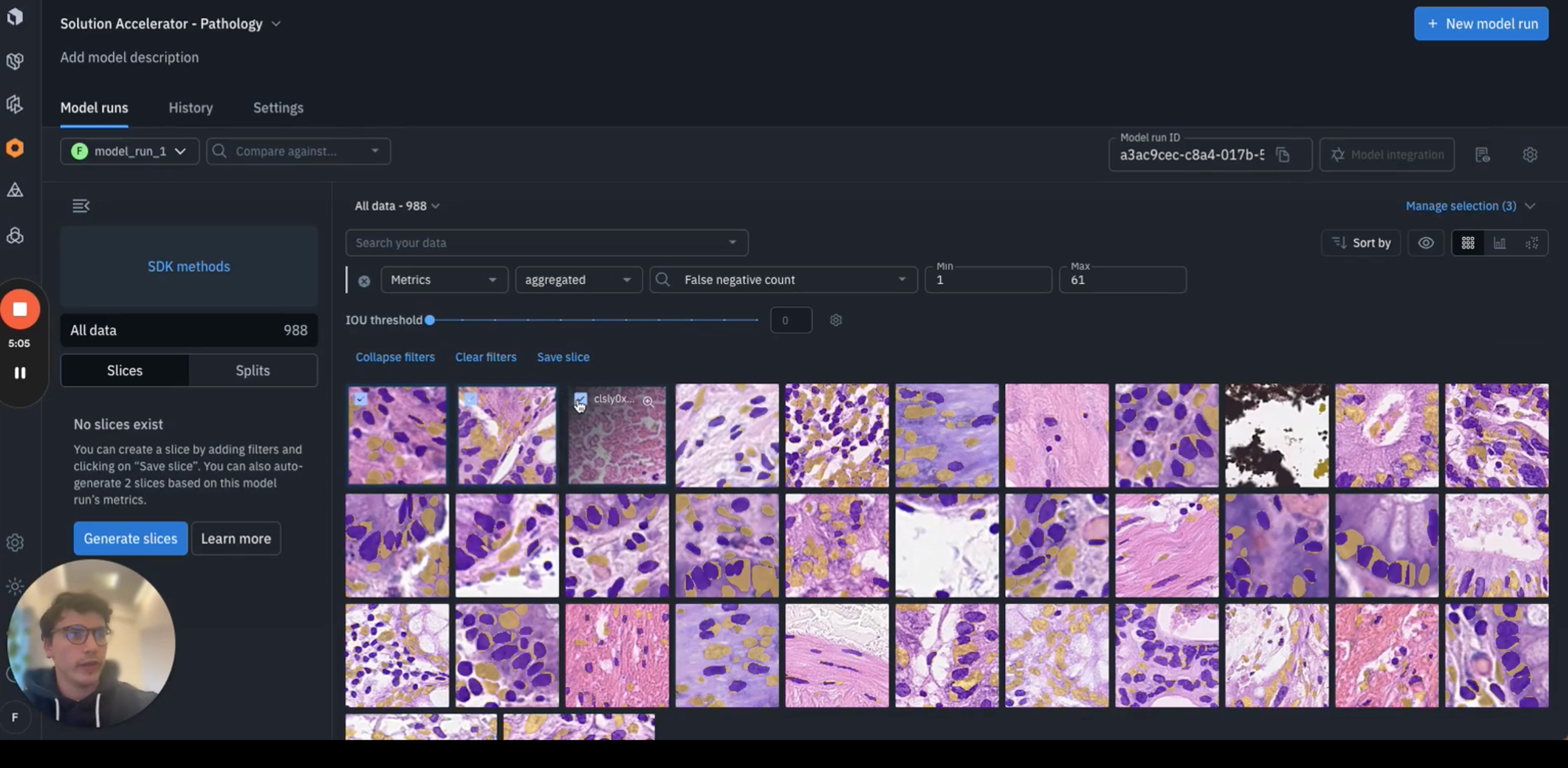The width and height of the screenshot is (1568, 768).
Task: Click the IOU threshold number box
Action: click(791, 320)
